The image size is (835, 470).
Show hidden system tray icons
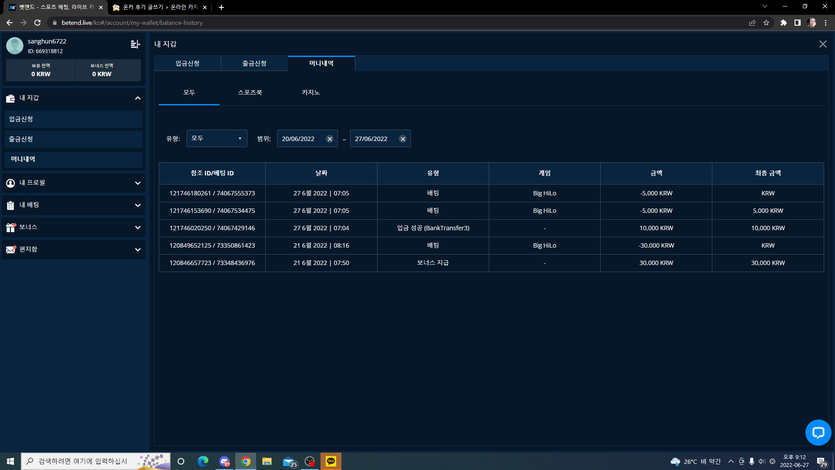pyautogui.click(x=731, y=461)
